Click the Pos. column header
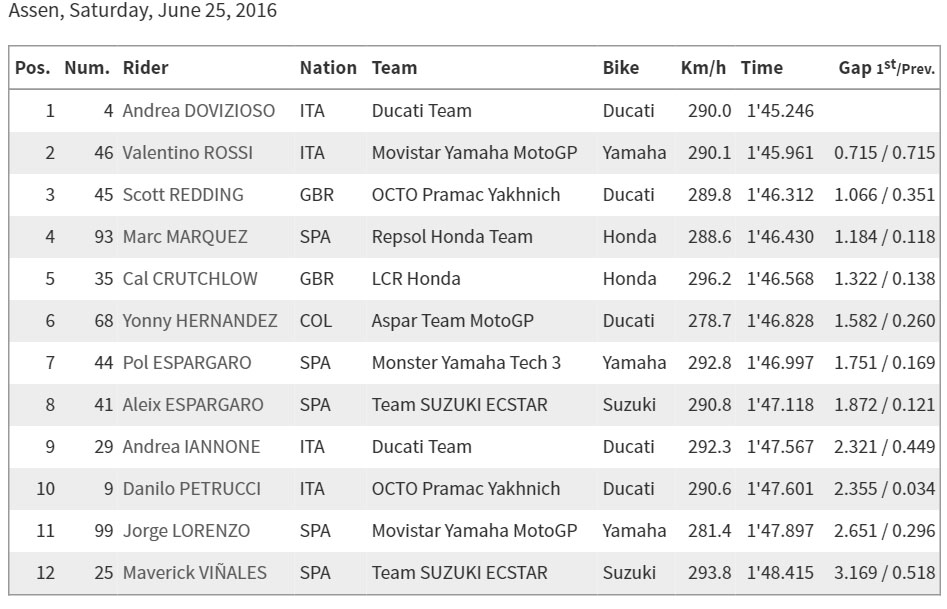This screenshot has height=609, width=947. pyautogui.click(x=33, y=68)
